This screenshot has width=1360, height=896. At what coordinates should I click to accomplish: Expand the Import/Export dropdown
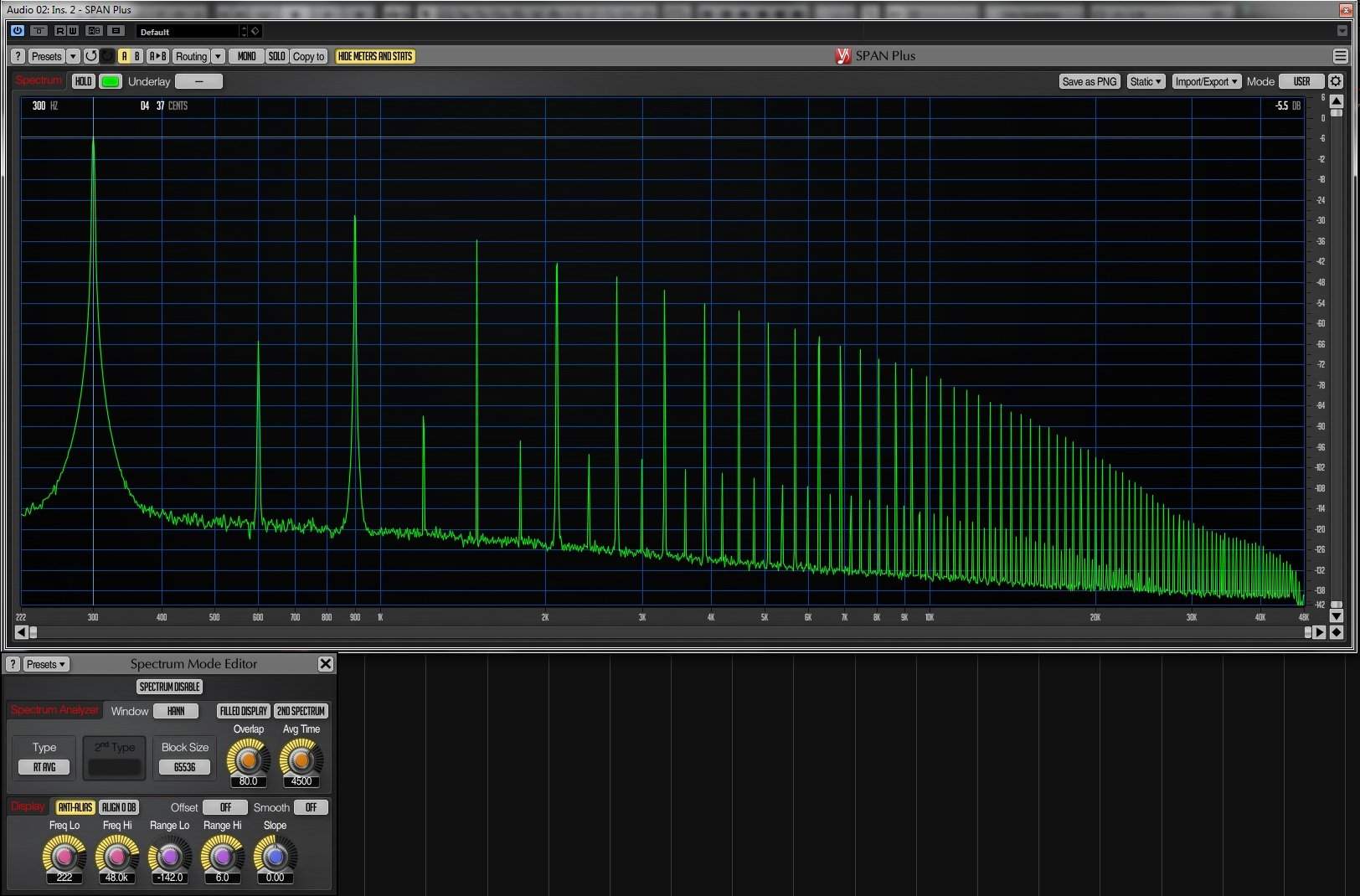coord(1205,81)
